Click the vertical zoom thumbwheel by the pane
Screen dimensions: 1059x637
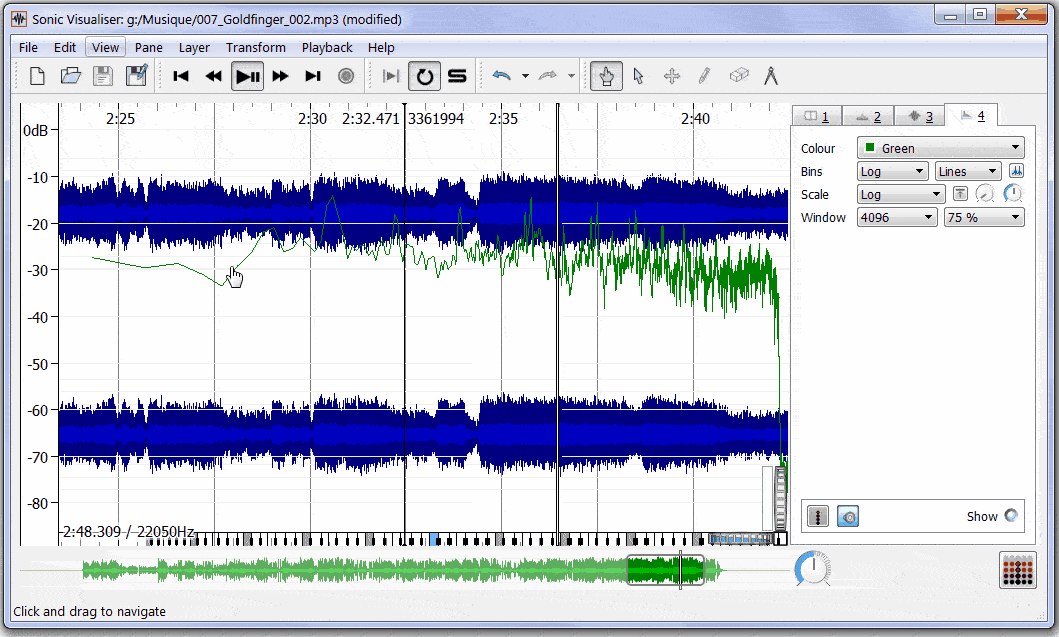point(781,501)
